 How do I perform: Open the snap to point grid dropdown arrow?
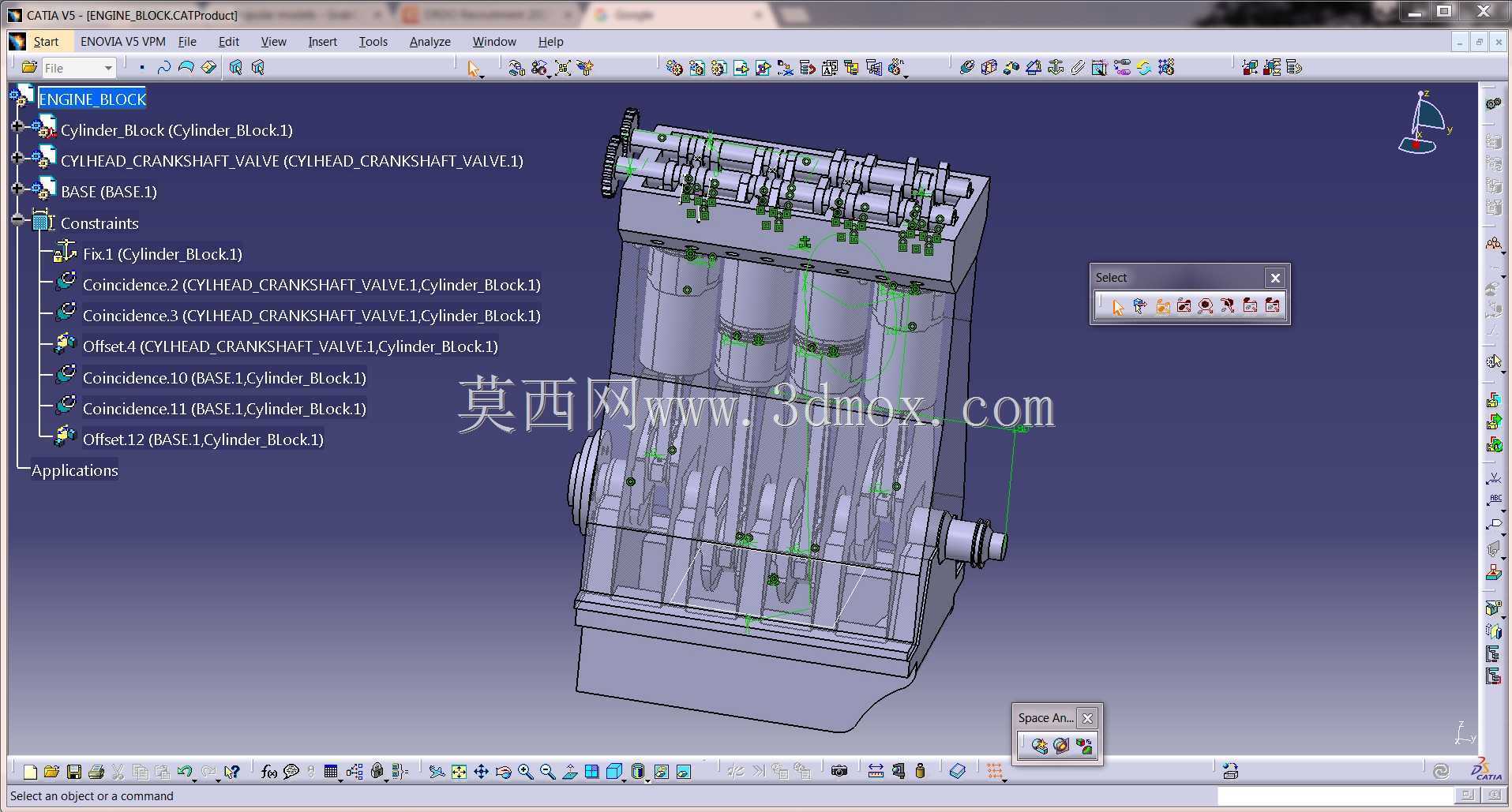coord(1004,780)
